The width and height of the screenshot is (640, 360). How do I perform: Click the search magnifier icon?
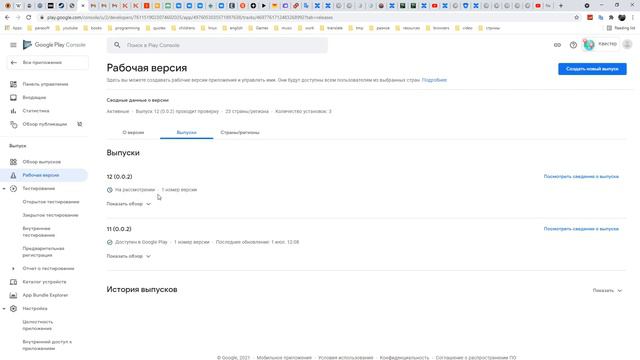point(117,45)
